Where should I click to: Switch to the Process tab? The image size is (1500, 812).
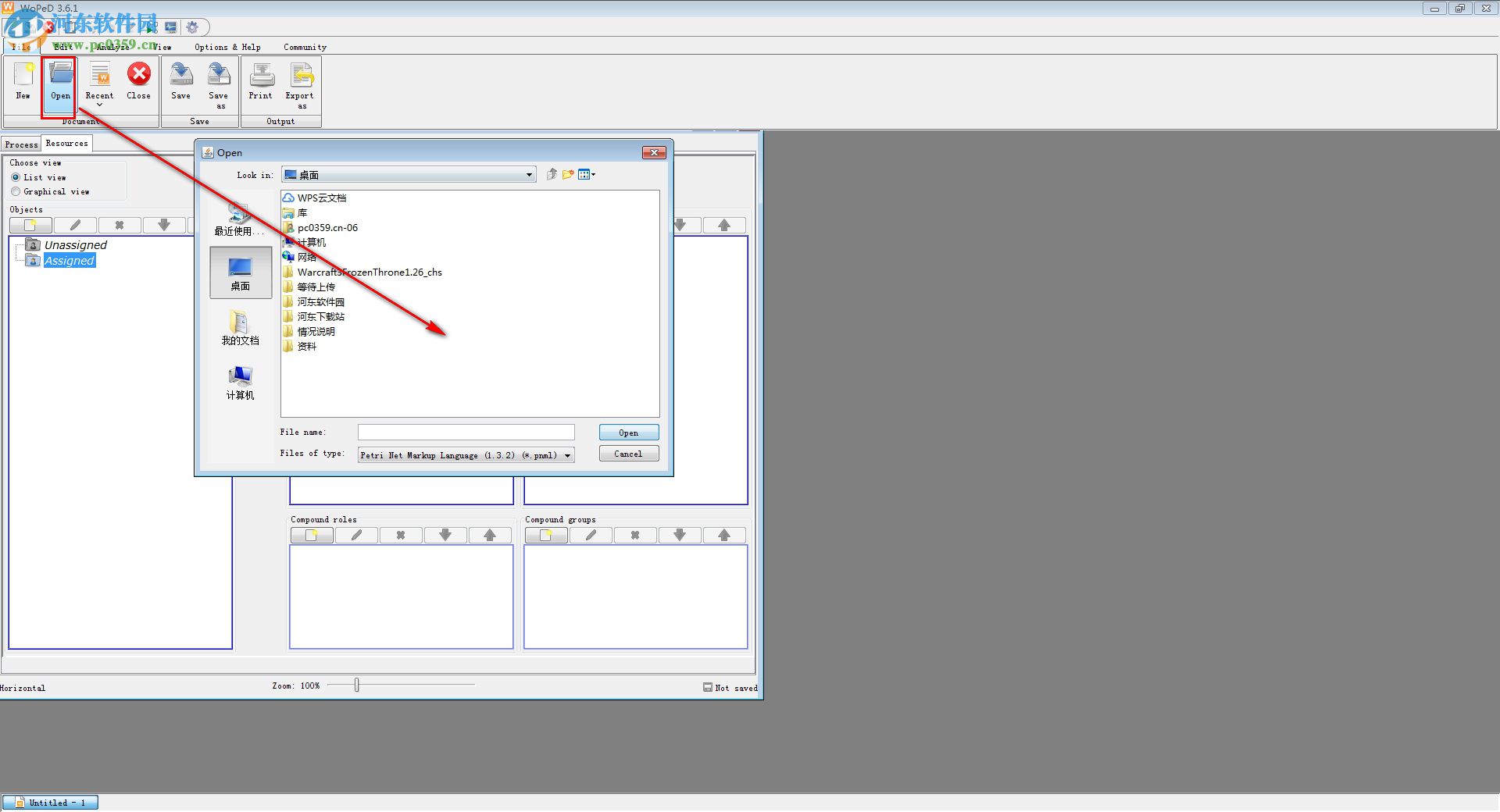(21, 144)
